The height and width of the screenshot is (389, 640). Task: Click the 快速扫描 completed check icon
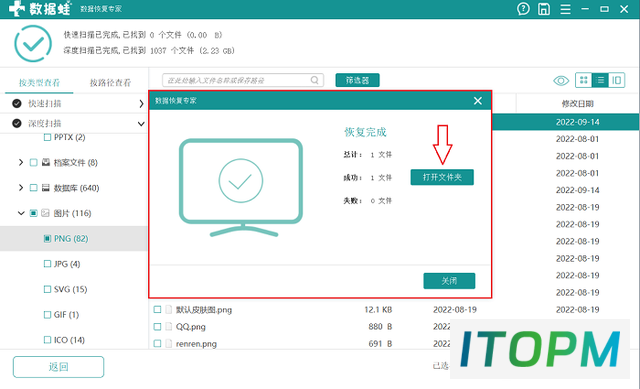point(17,104)
